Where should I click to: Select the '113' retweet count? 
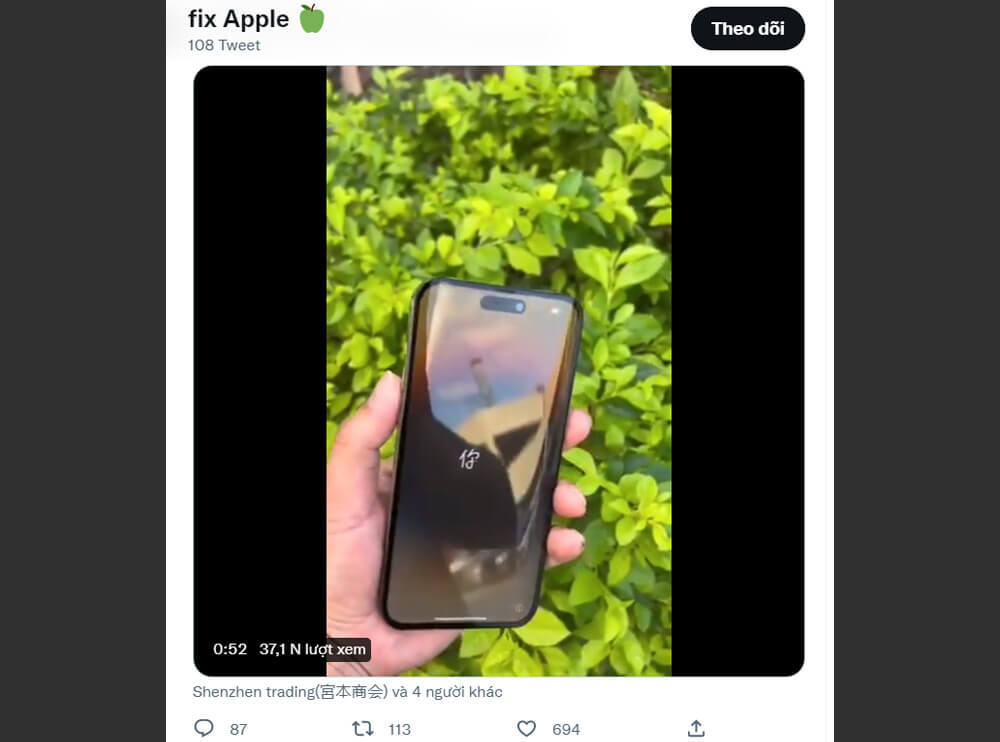399,730
